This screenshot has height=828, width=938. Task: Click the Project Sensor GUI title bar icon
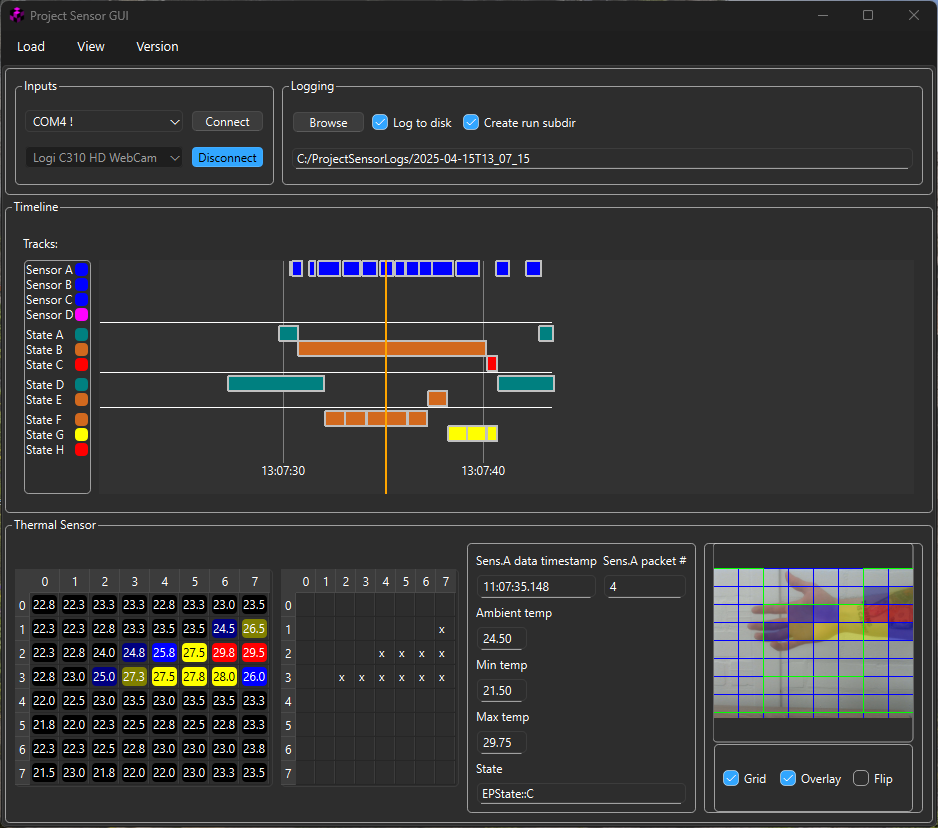(x=15, y=15)
